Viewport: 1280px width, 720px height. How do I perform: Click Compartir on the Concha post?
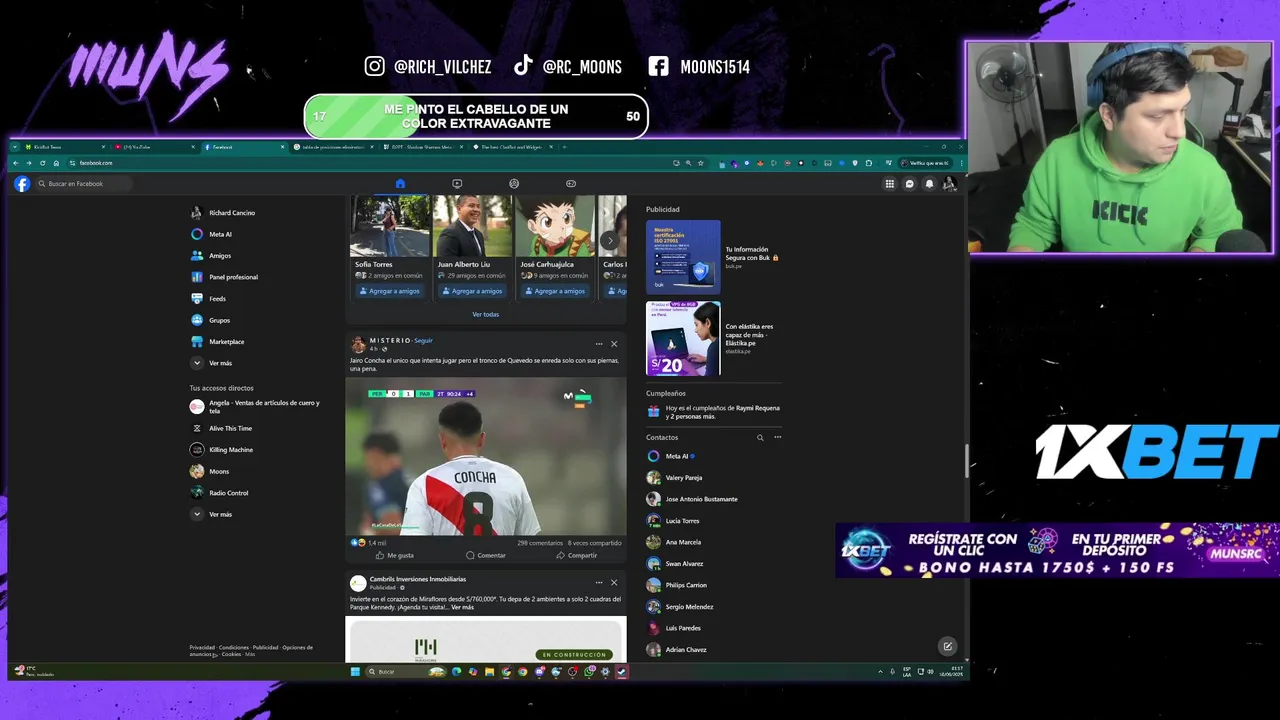click(x=577, y=555)
